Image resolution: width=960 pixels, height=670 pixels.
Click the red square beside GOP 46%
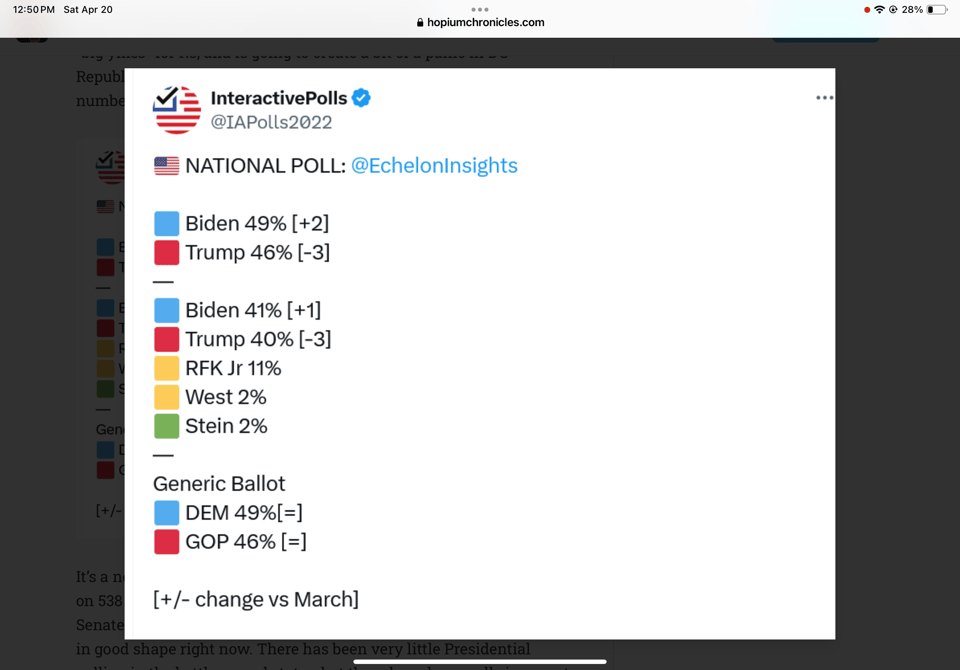(166, 541)
